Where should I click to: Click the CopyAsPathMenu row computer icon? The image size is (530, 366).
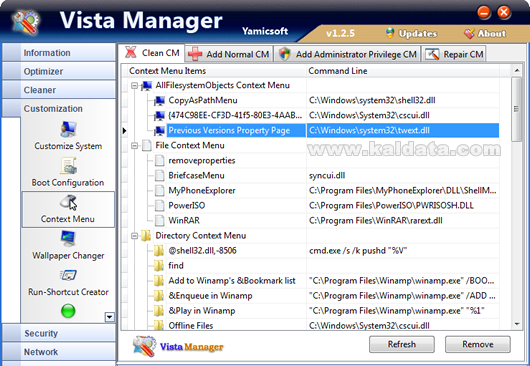(x=159, y=100)
